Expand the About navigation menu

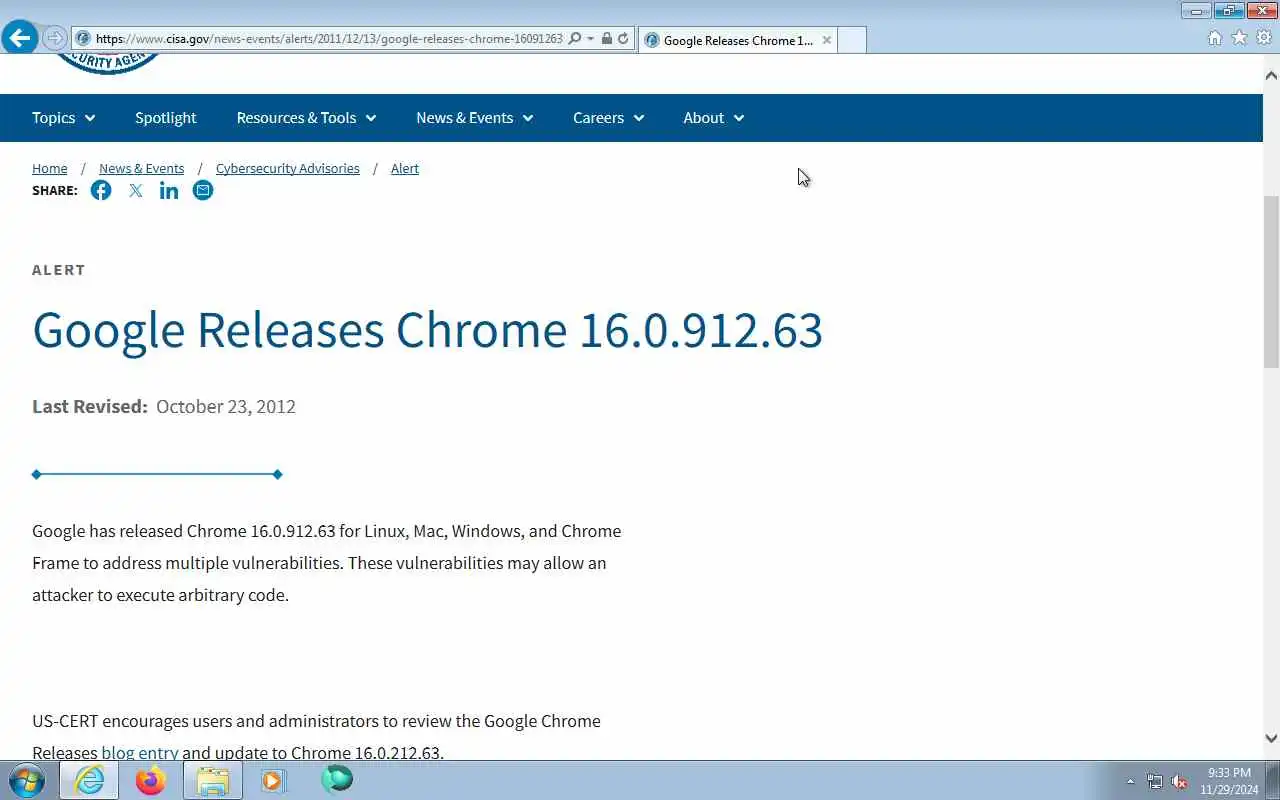pos(713,118)
